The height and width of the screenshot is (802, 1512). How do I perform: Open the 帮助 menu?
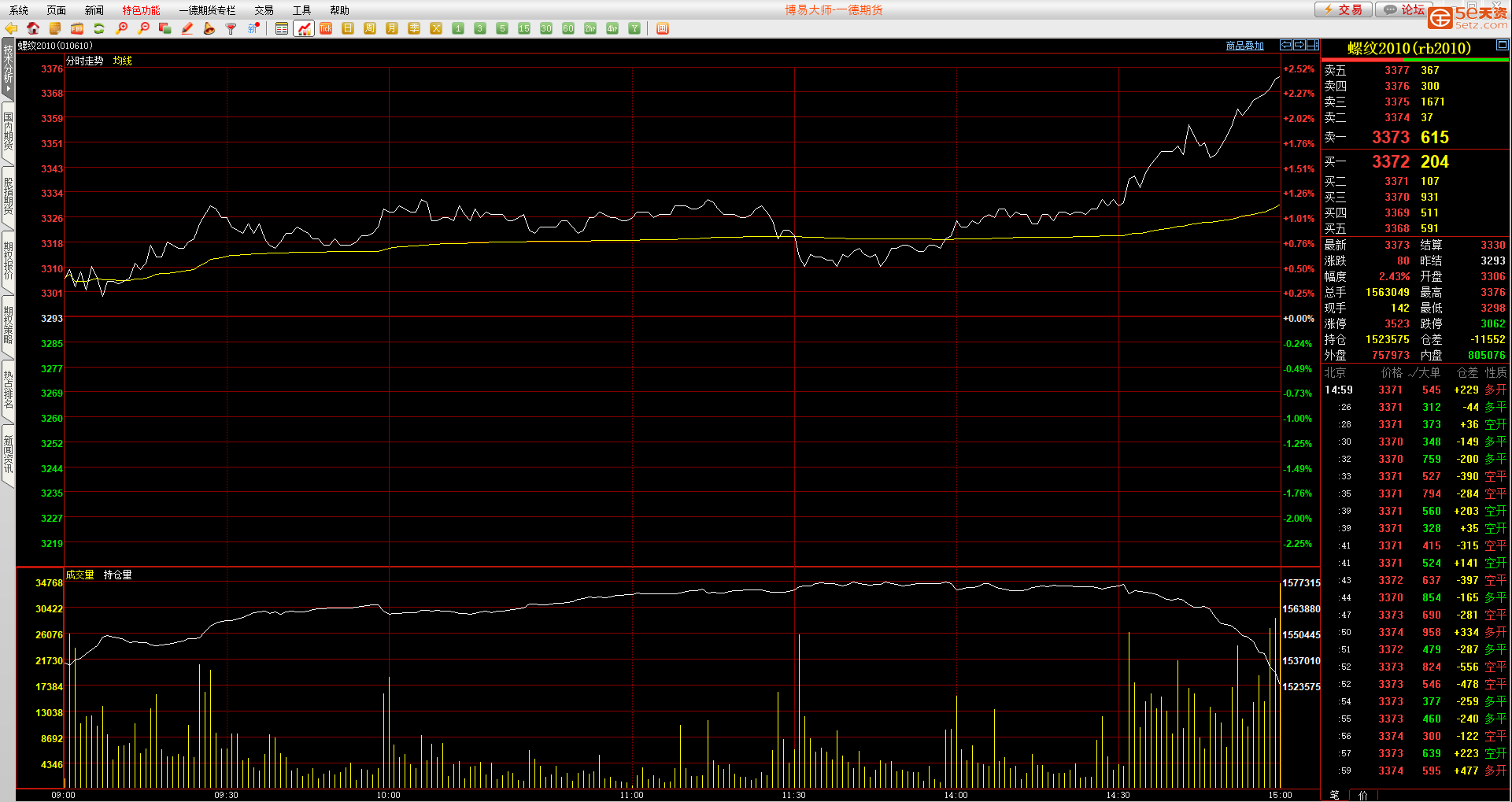coord(339,10)
